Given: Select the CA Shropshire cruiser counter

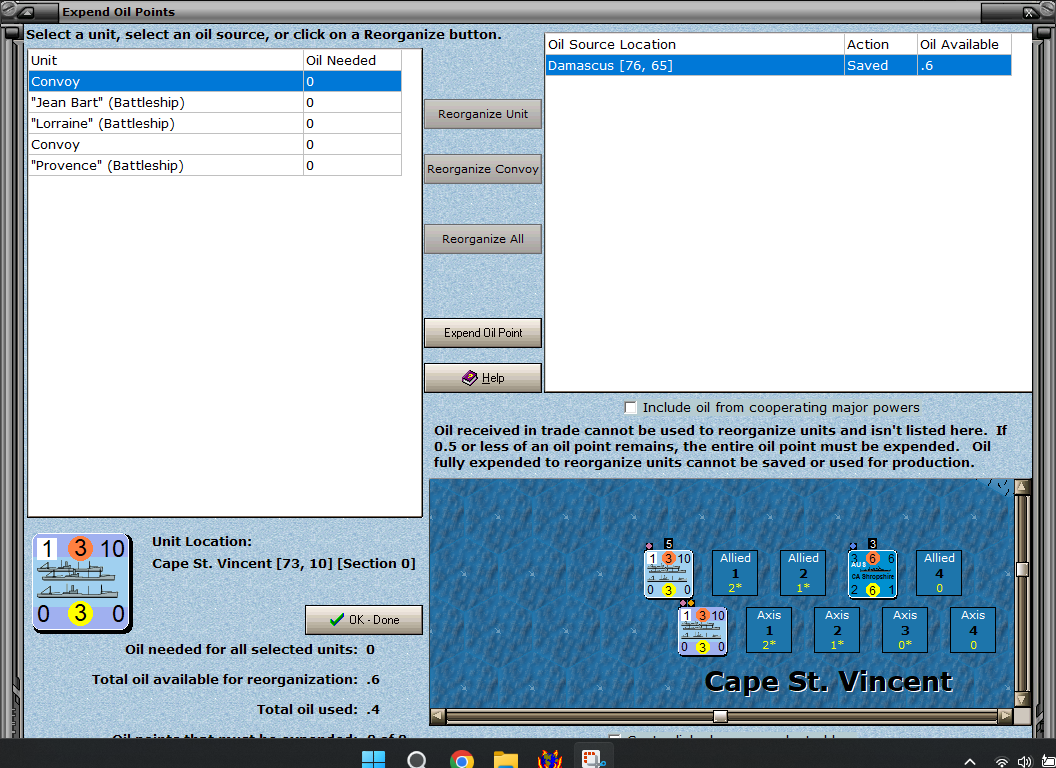Looking at the screenshot, I should (872, 574).
